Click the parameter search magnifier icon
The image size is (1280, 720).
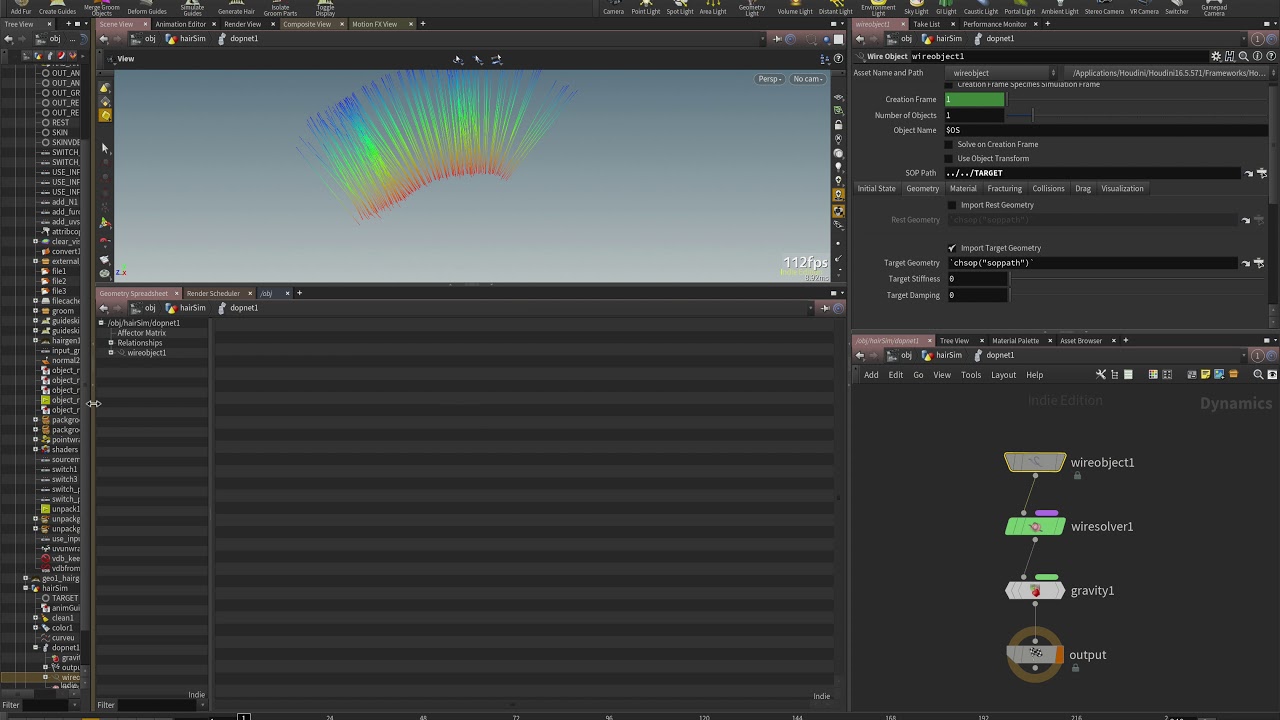(x=1243, y=56)
